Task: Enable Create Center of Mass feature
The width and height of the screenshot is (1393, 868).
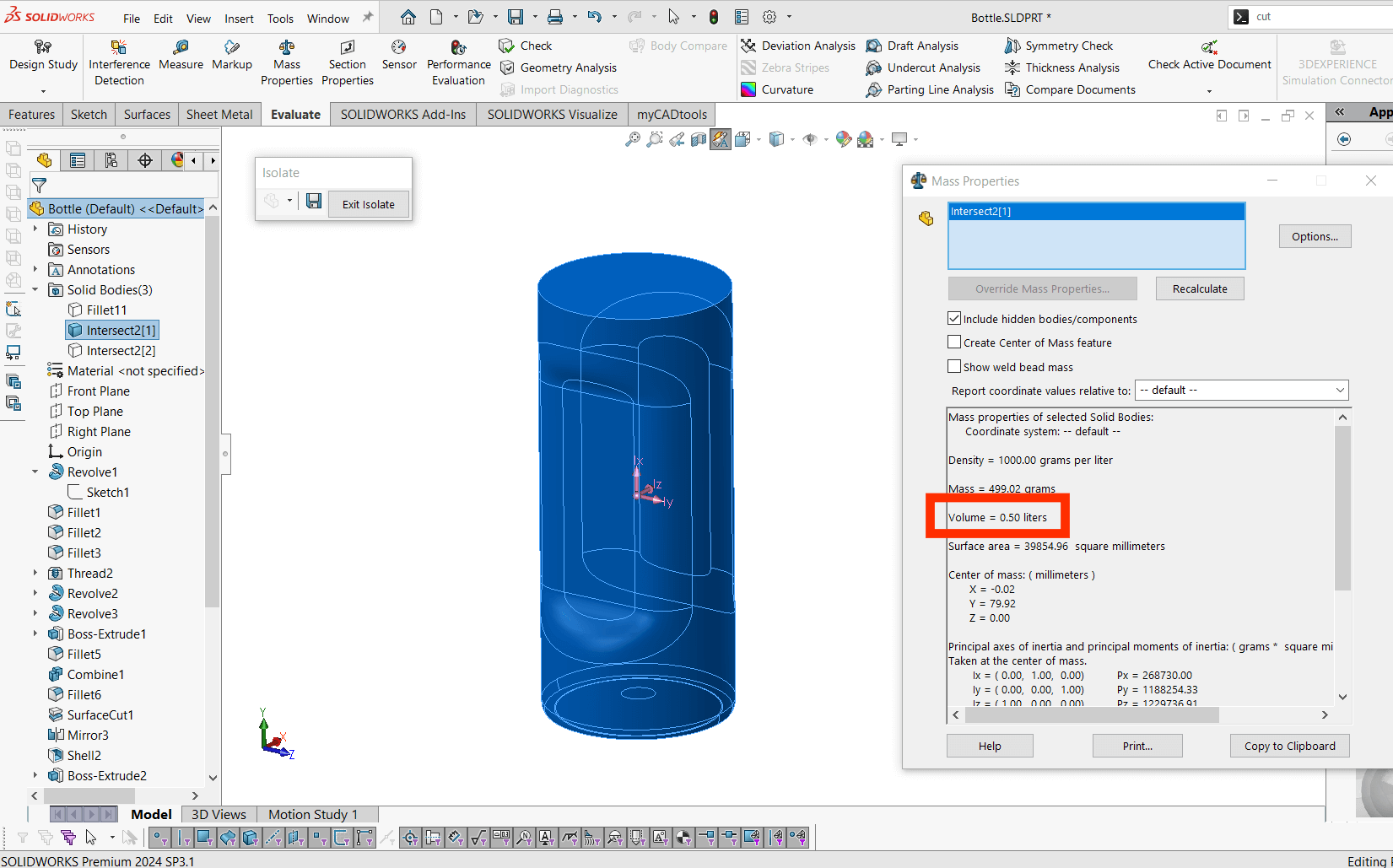Action: point(954,342)
